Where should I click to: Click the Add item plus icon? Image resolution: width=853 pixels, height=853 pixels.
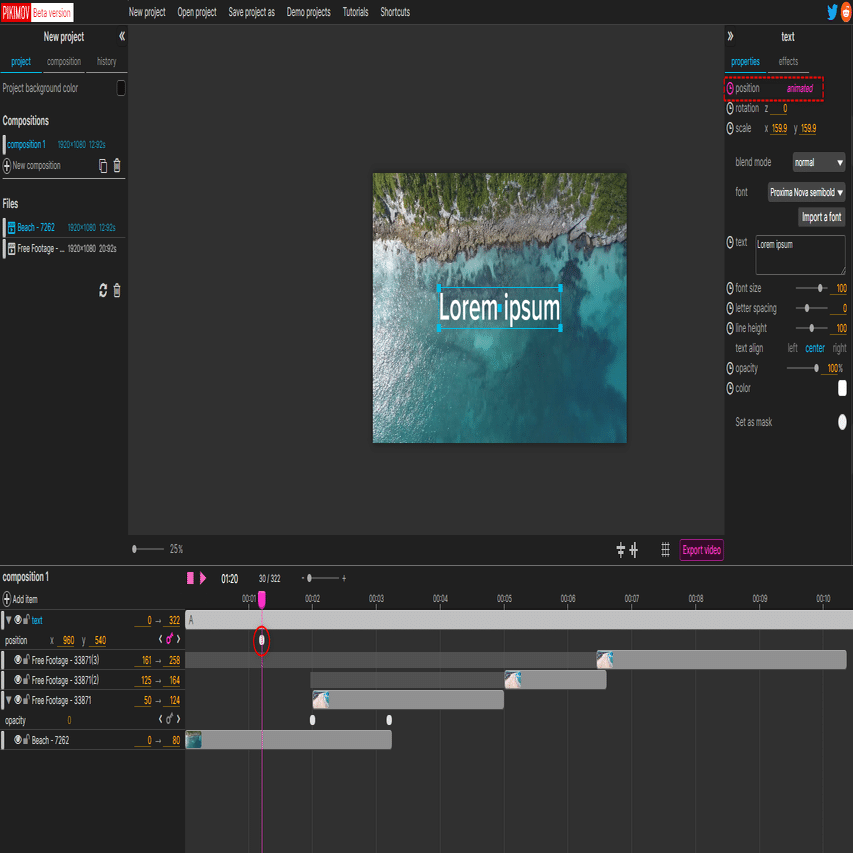click(7, 599)
